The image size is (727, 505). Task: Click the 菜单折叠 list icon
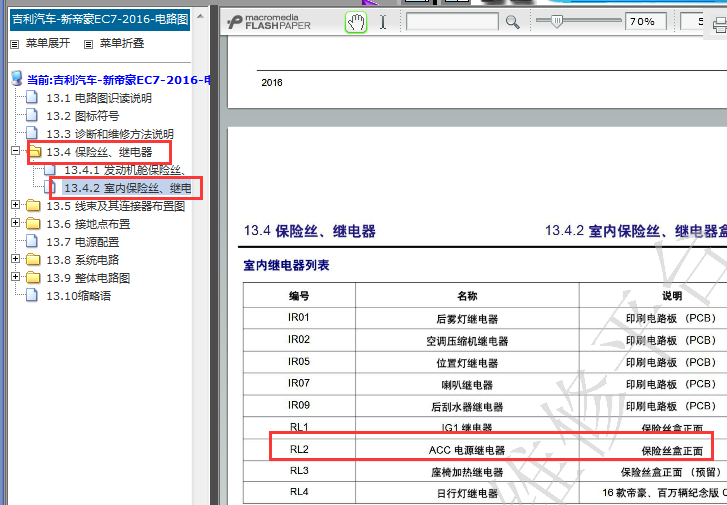(x=88, y=45)
